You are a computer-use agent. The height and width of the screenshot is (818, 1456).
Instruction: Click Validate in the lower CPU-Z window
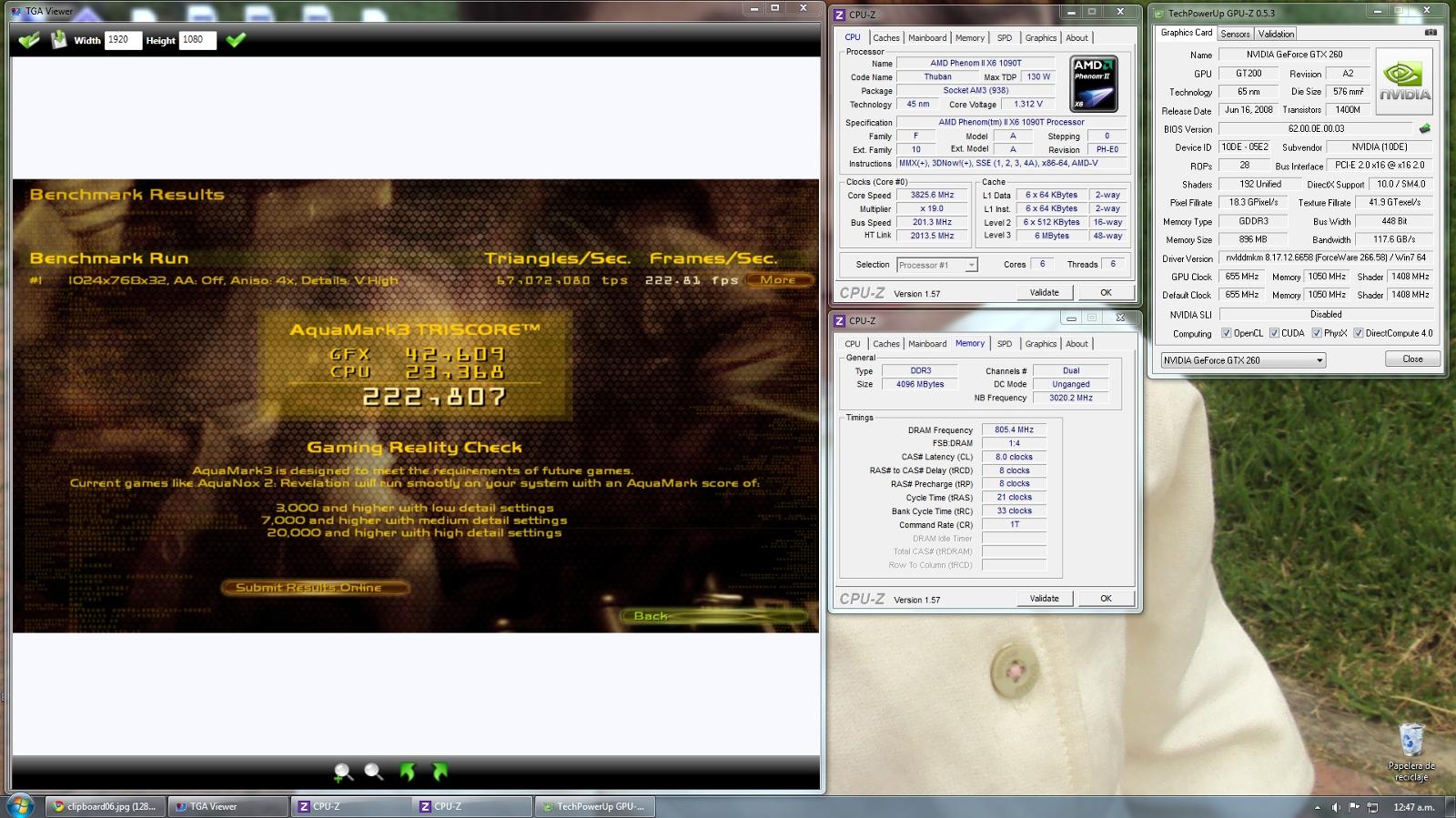tap(1044, 598)
